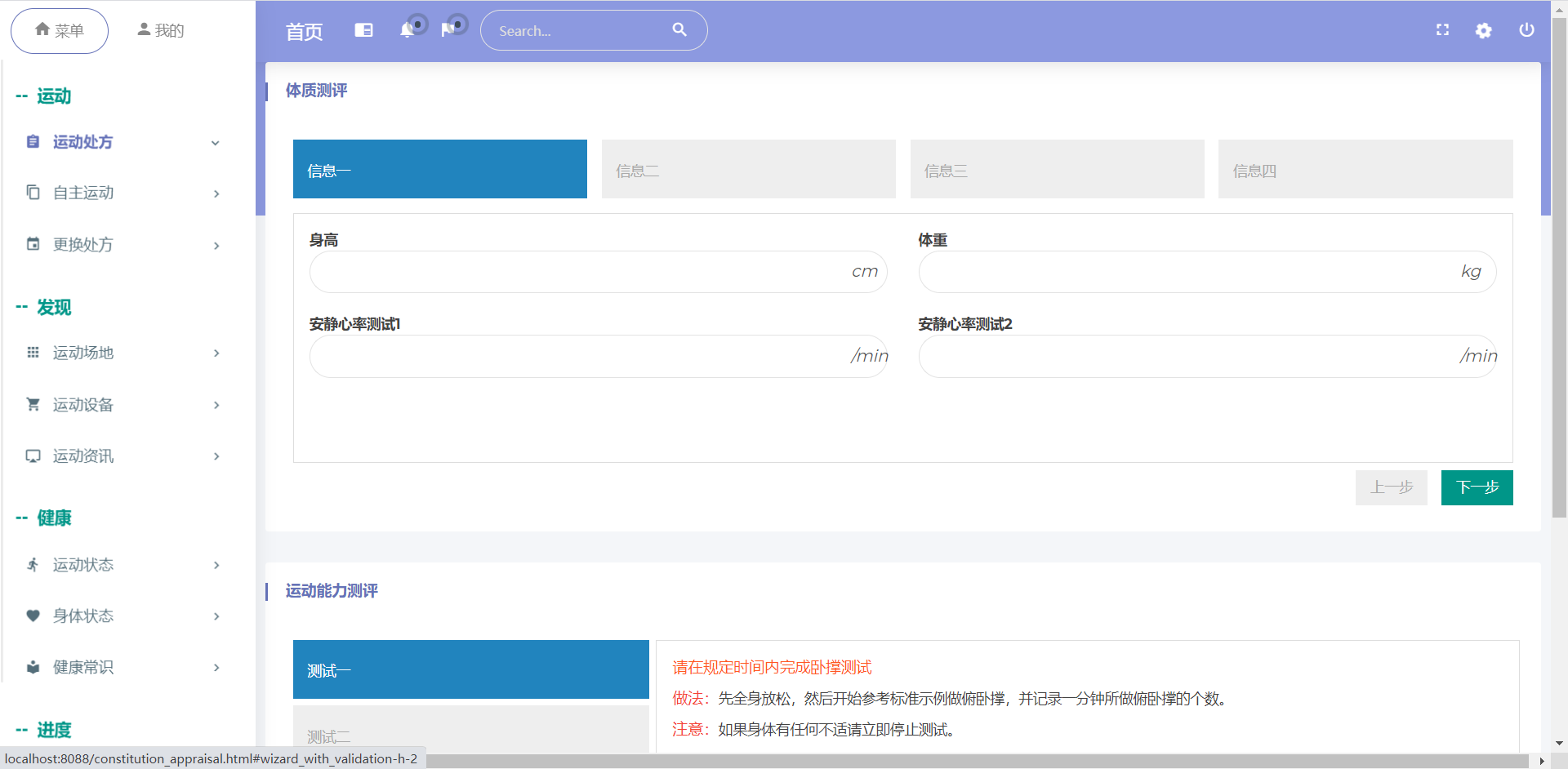Click the scroll-down arrow of vertical scrollbar
Viewport: 1568px width, 769px height.
1559,744
